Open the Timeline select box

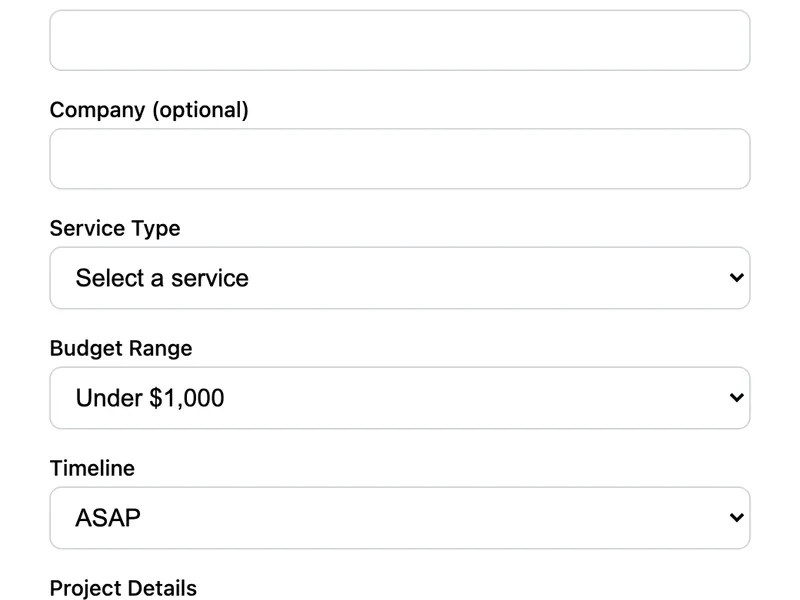click(x=400, y=518)
